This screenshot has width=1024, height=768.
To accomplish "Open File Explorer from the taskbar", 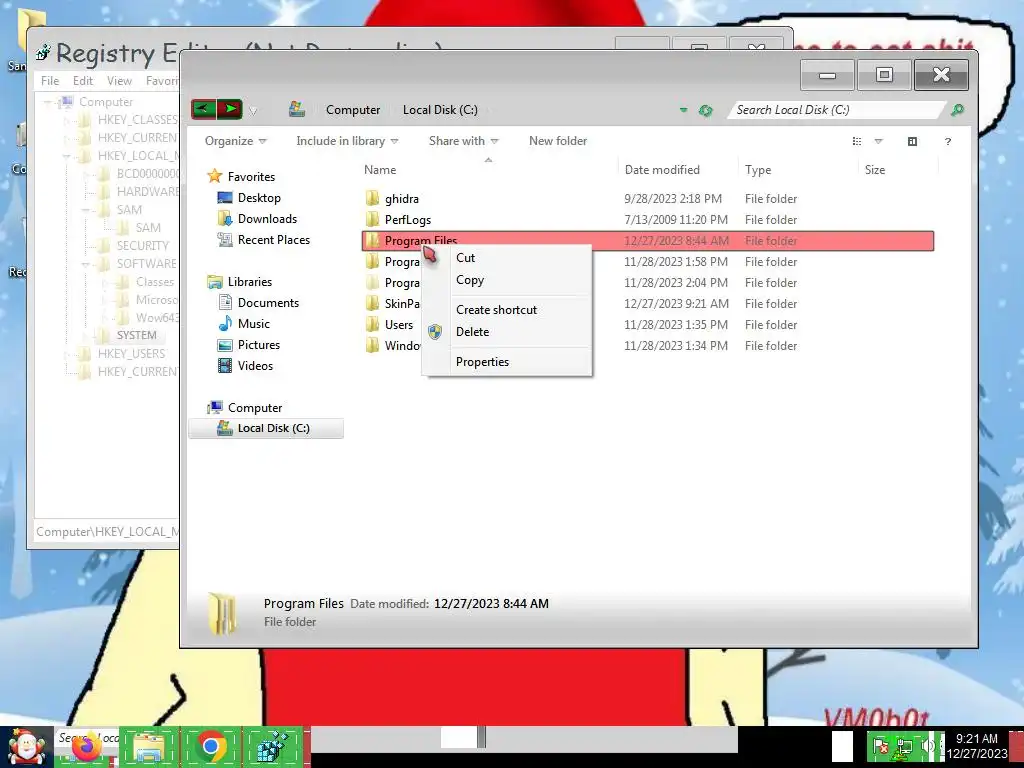I will [149, 747].
